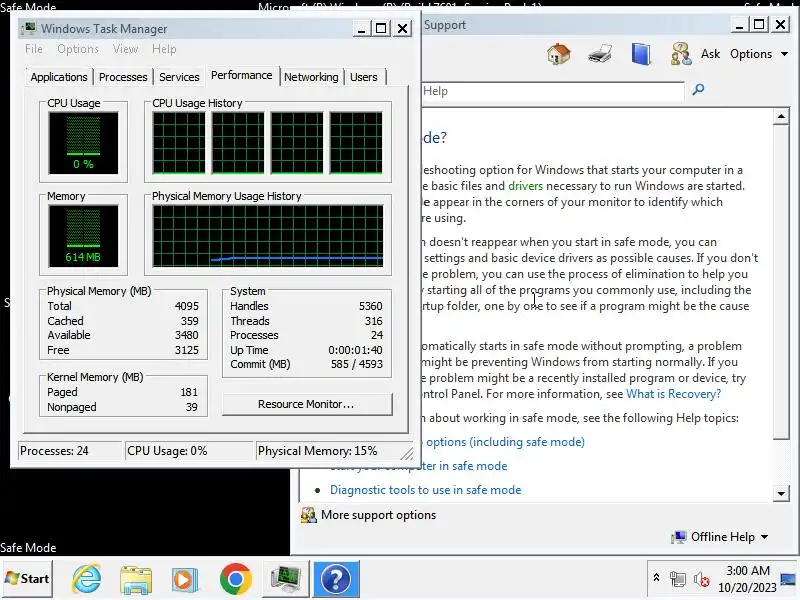
Task: Select the Up Time value 0:00:01:40
Action: (355, 350)
